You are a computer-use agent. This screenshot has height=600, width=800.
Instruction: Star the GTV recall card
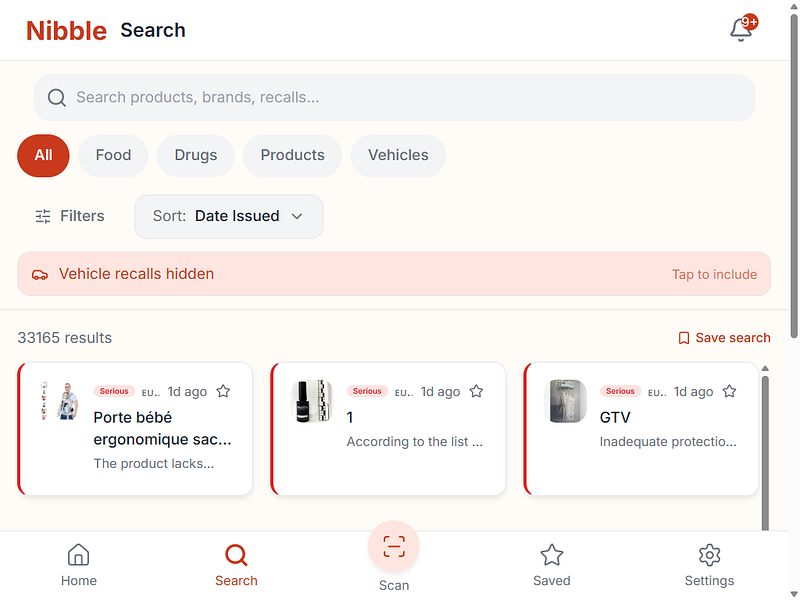click(x=729, y=391)
